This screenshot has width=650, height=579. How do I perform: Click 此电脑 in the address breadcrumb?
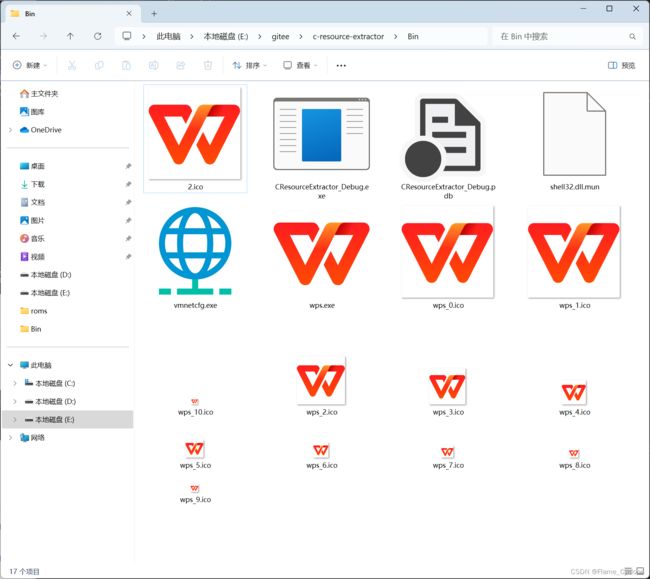[168, 36]
